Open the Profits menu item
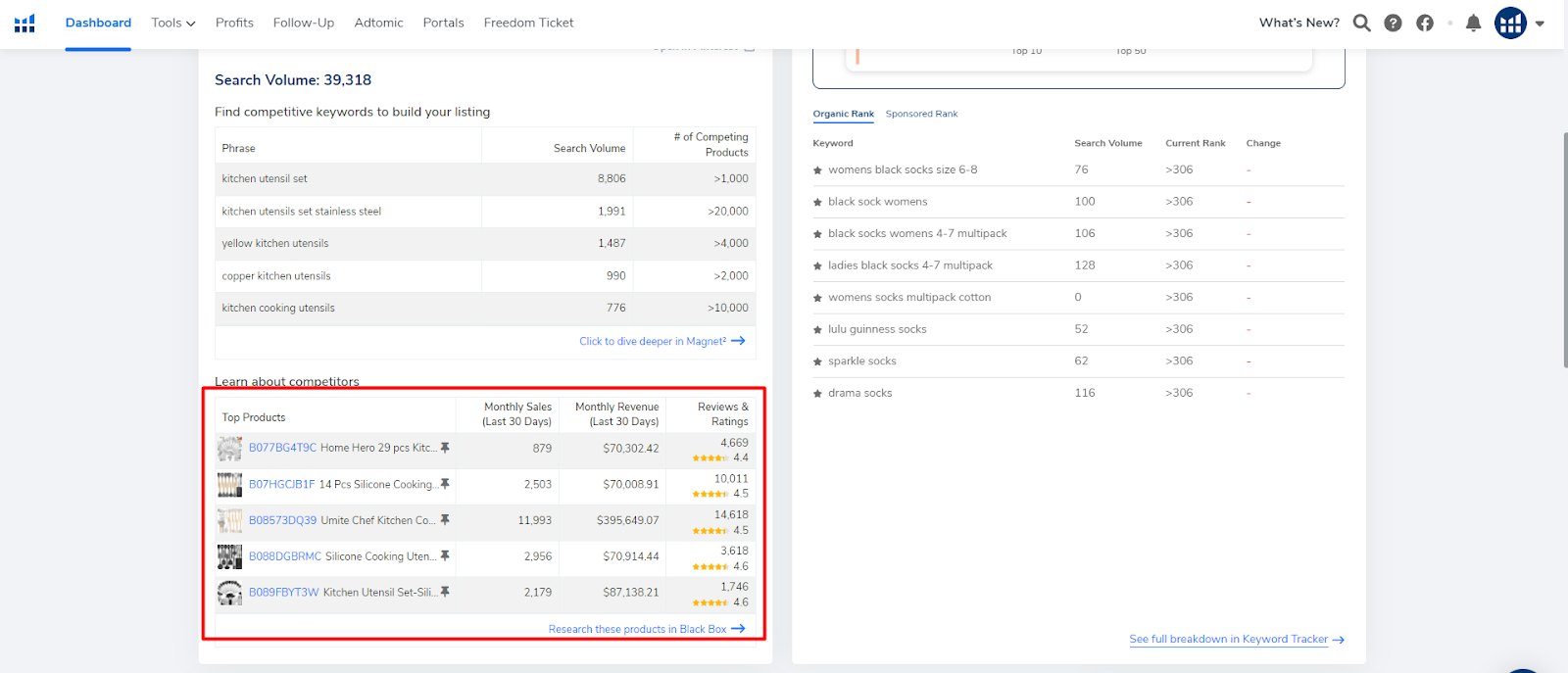 click(x=234, y=23)
